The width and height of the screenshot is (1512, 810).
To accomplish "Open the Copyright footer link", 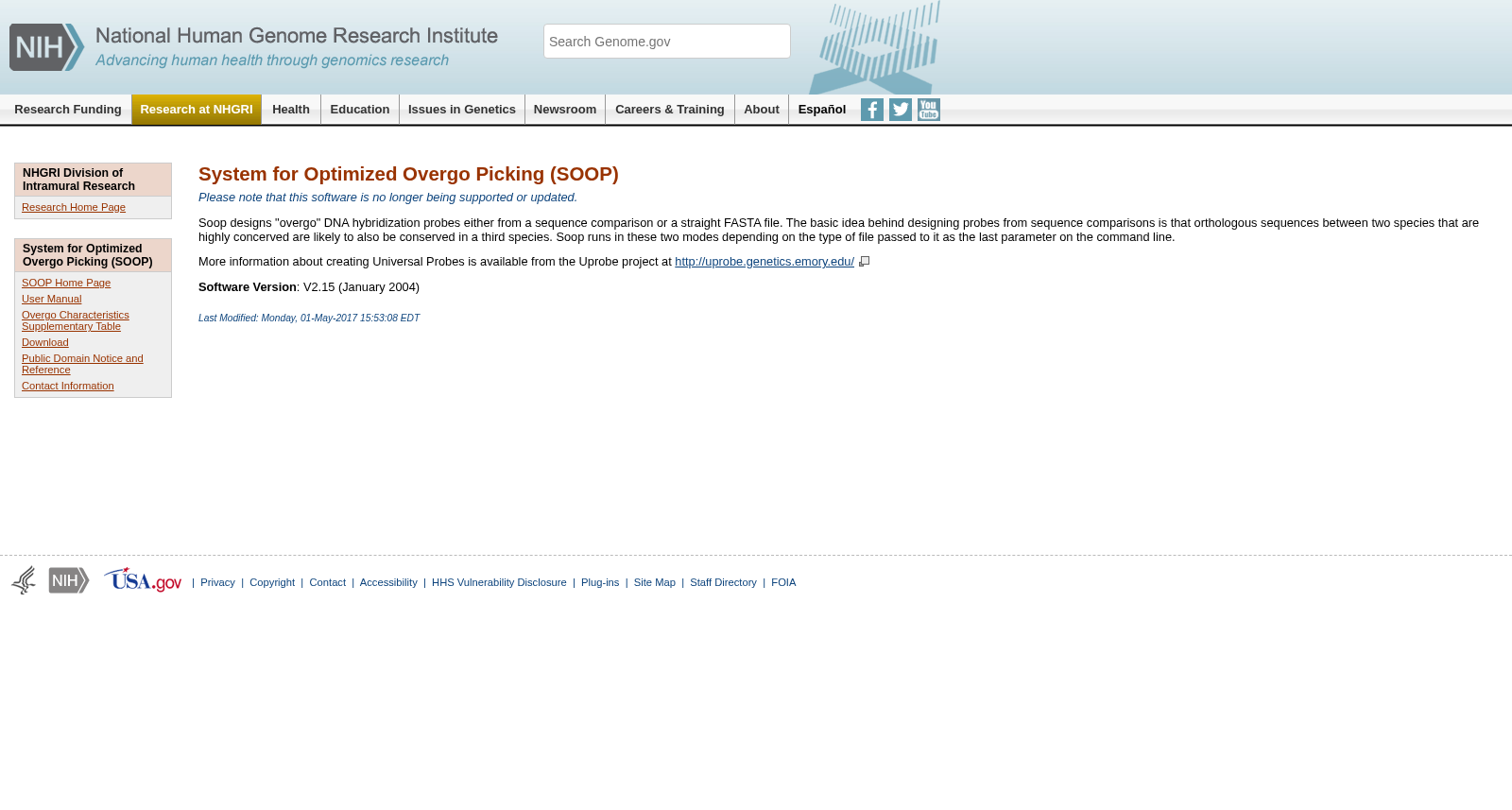I will (272, 582).
